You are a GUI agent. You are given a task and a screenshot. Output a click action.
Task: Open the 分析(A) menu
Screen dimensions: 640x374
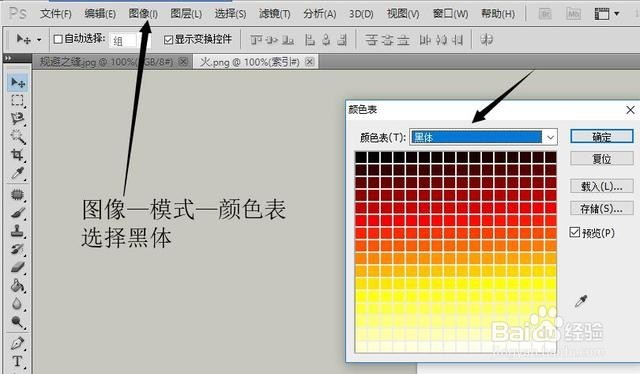click(320, 14)
